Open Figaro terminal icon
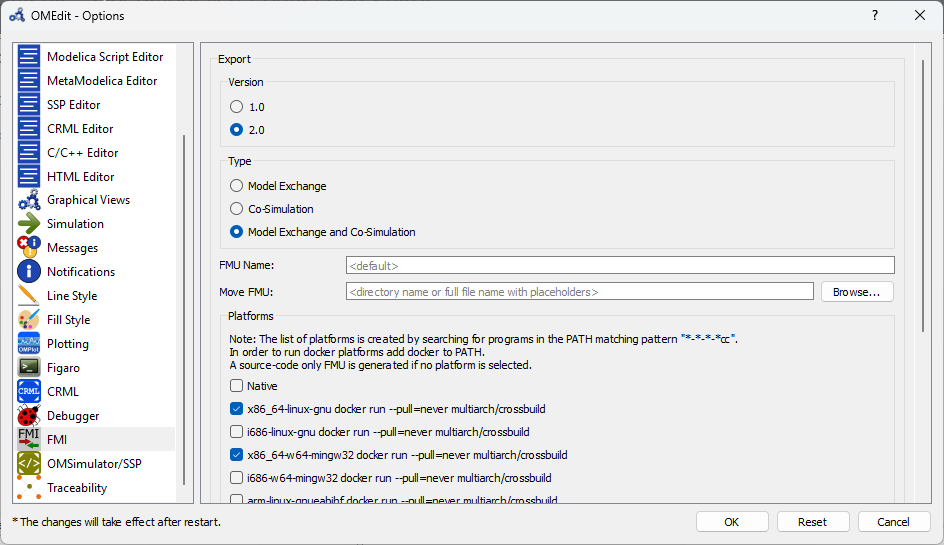The height and width of the screenshot is (545, 944). coord(28,367)
